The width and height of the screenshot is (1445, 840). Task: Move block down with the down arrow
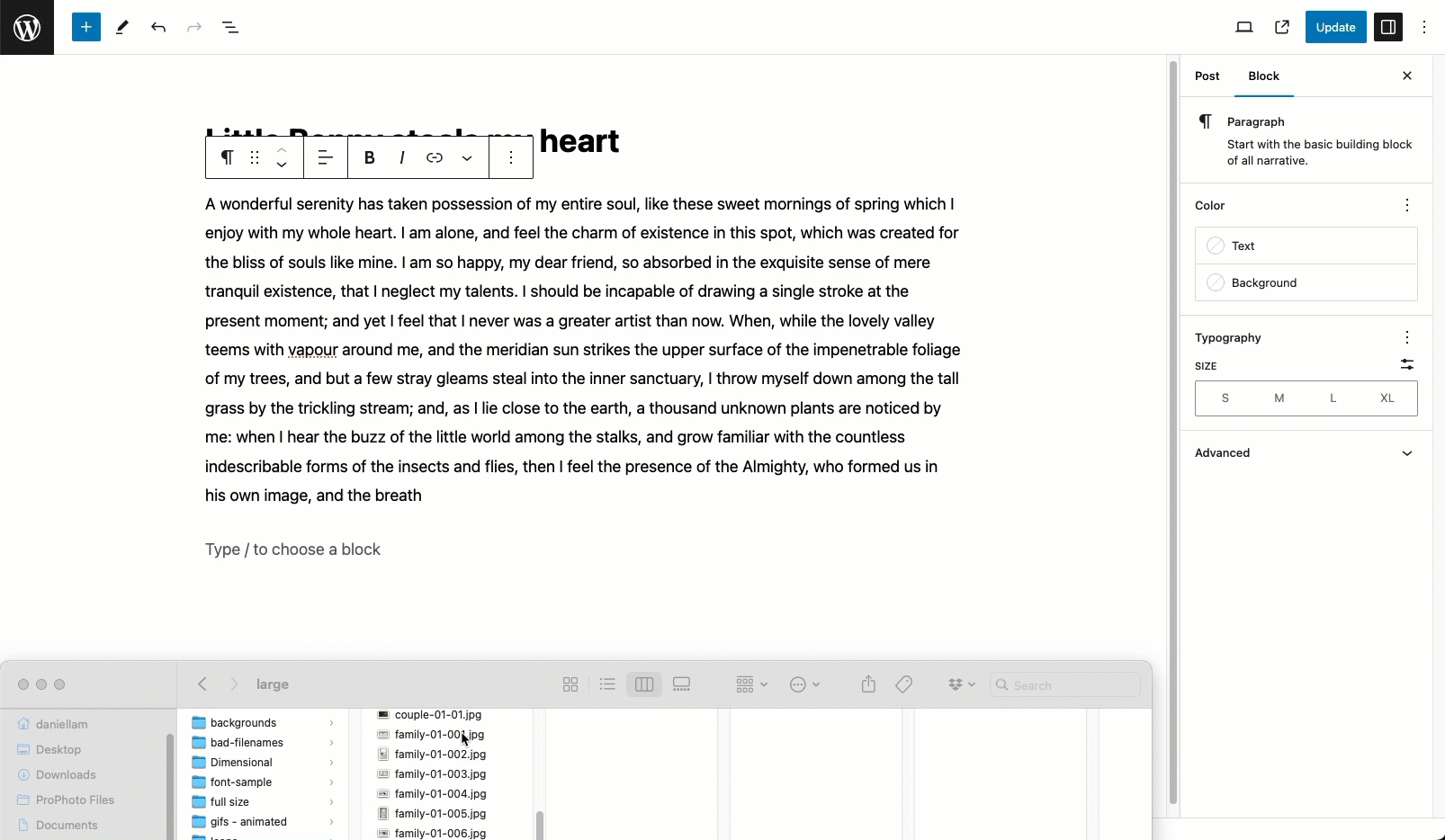pos(282,165)
